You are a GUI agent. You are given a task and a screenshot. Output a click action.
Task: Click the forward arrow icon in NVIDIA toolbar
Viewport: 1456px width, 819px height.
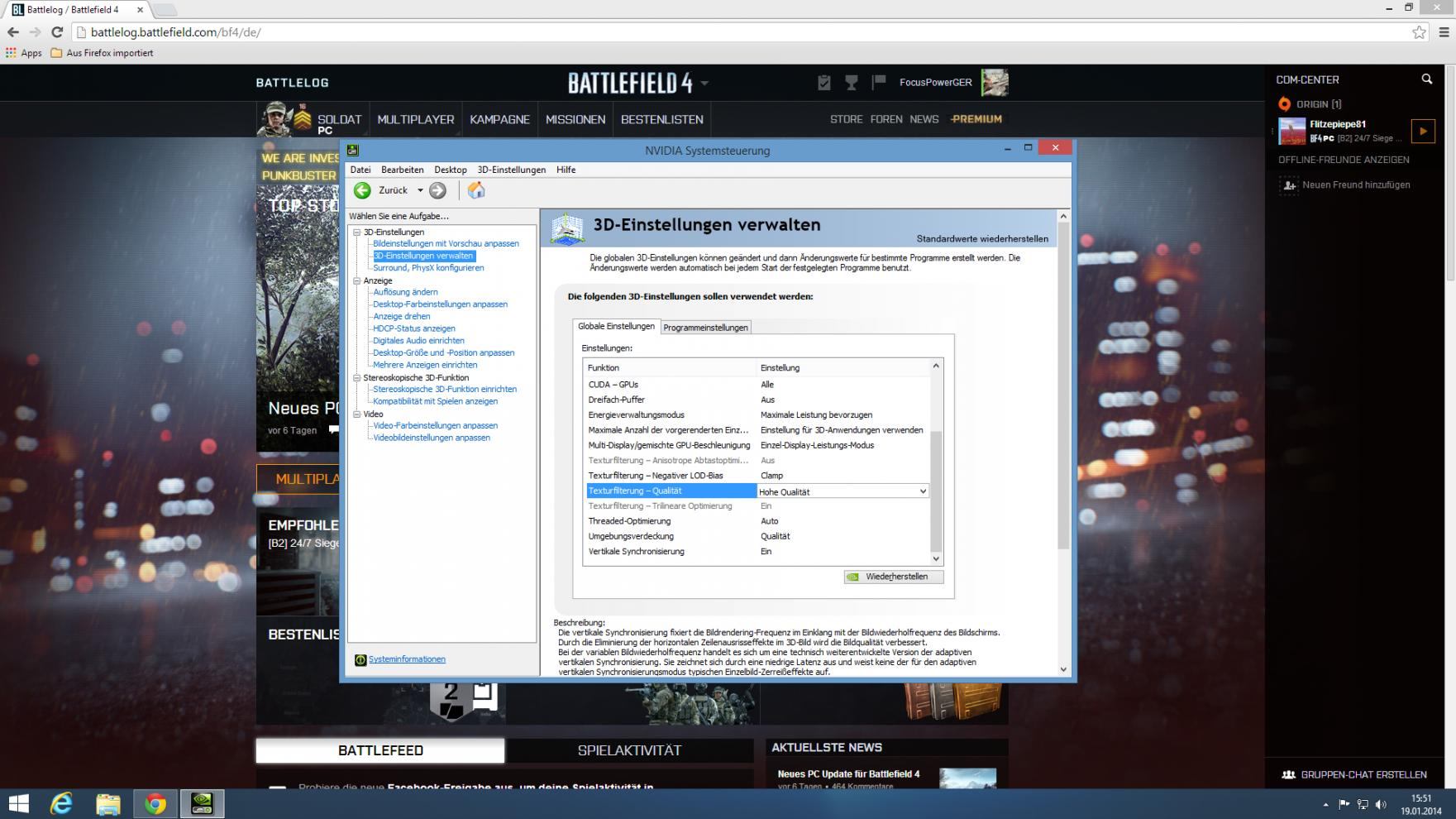437,190
